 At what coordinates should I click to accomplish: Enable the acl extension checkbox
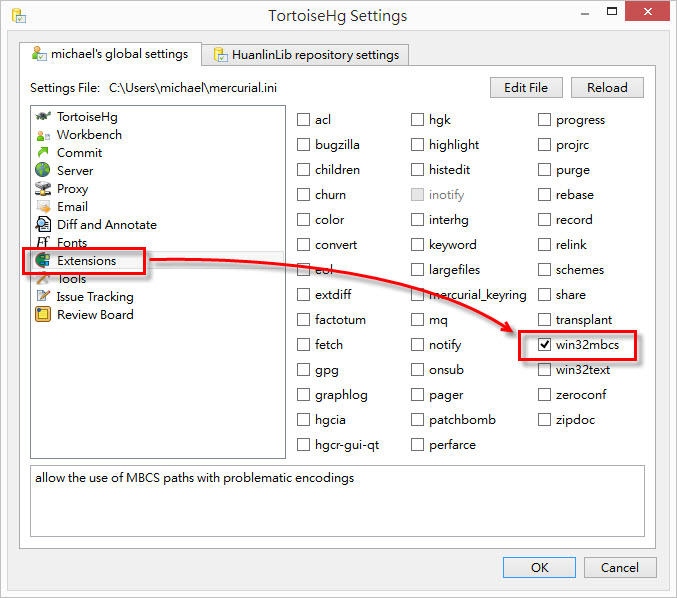coord(304,120)
